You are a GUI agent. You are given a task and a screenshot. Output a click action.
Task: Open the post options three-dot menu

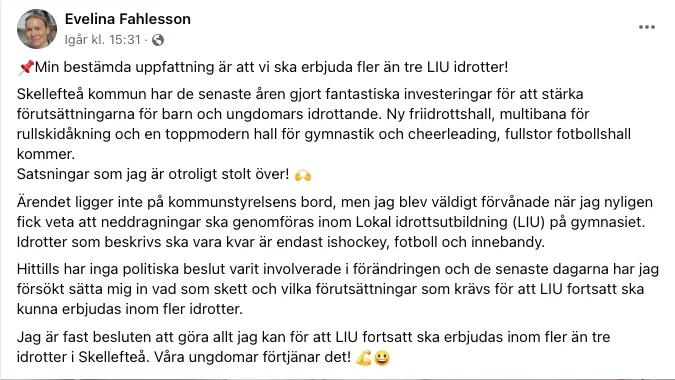[647, 27]
